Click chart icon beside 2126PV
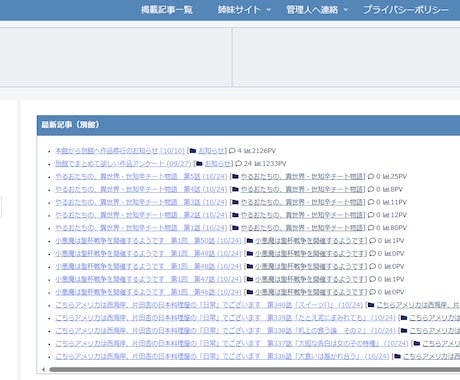 [247, 151]
